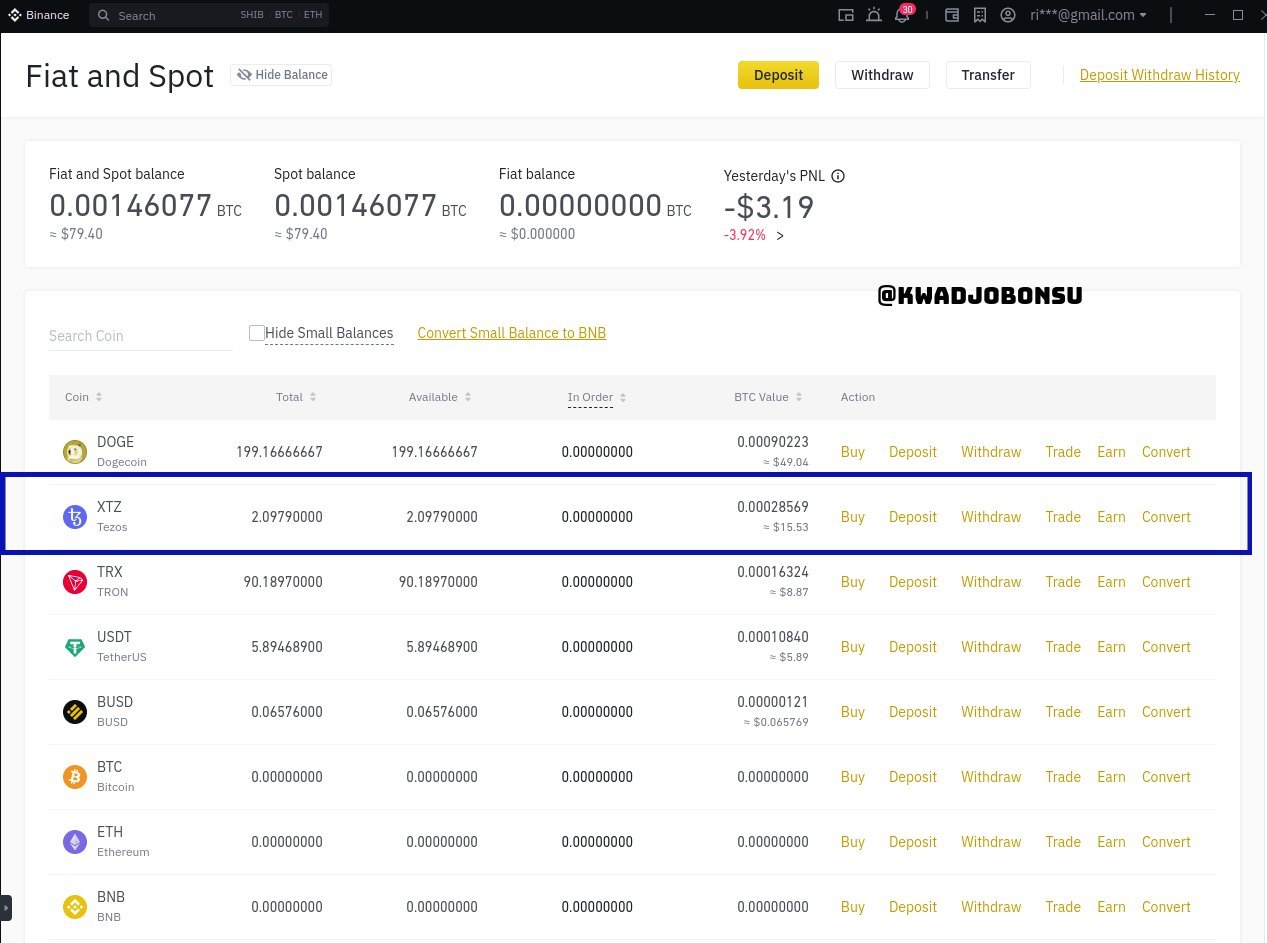Viewport: 1267px width, 943px height.
Task: Click Trade in the XTZ row
Action: 1063,517
